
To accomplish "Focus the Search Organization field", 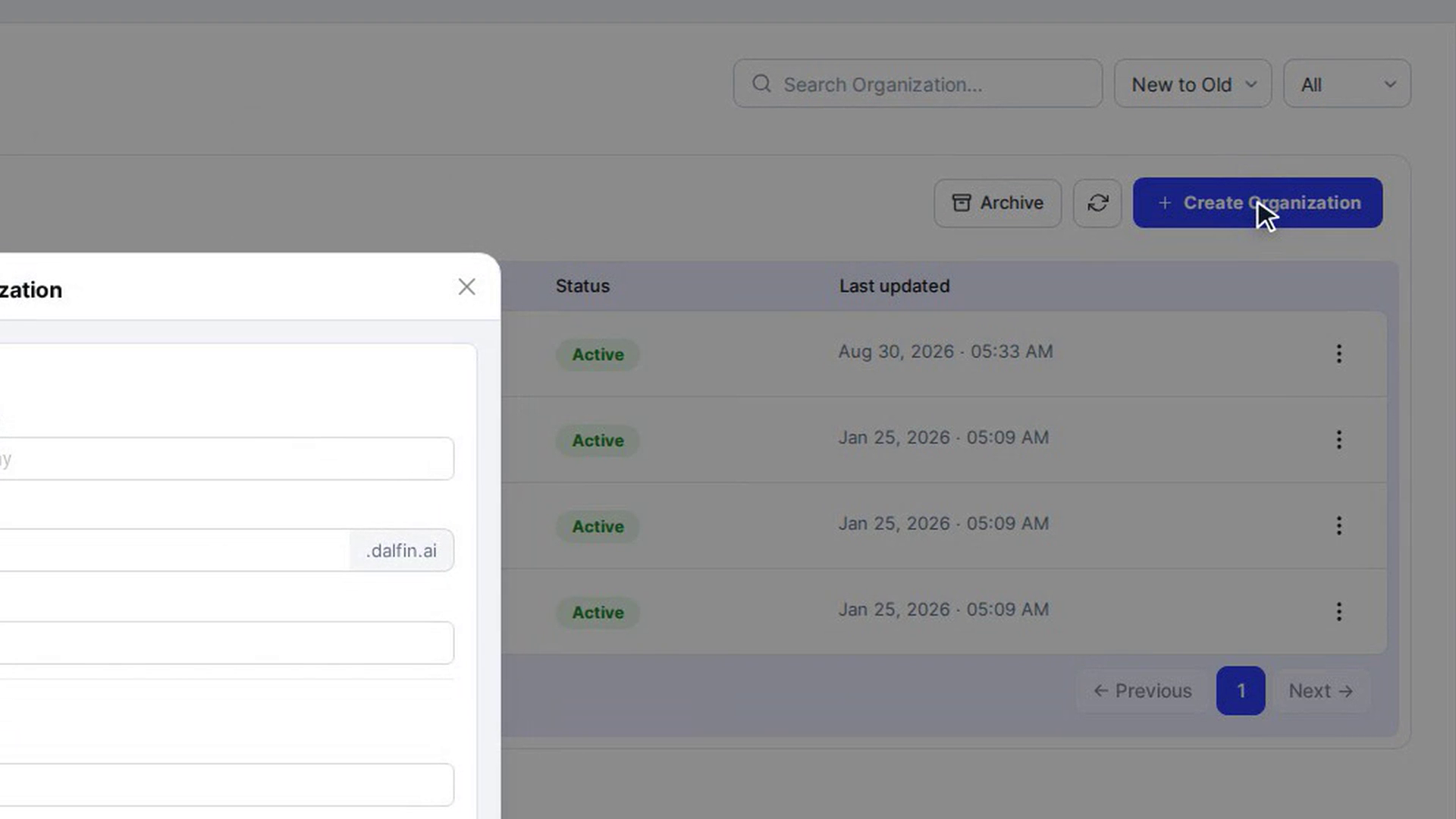I will click(918, 83).
